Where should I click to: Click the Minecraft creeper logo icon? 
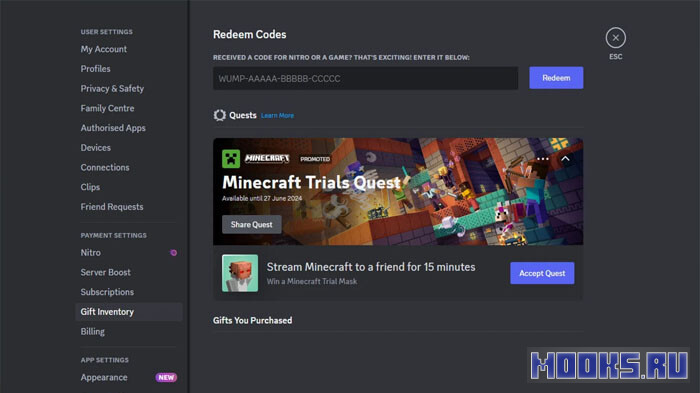tap(231, 159)
